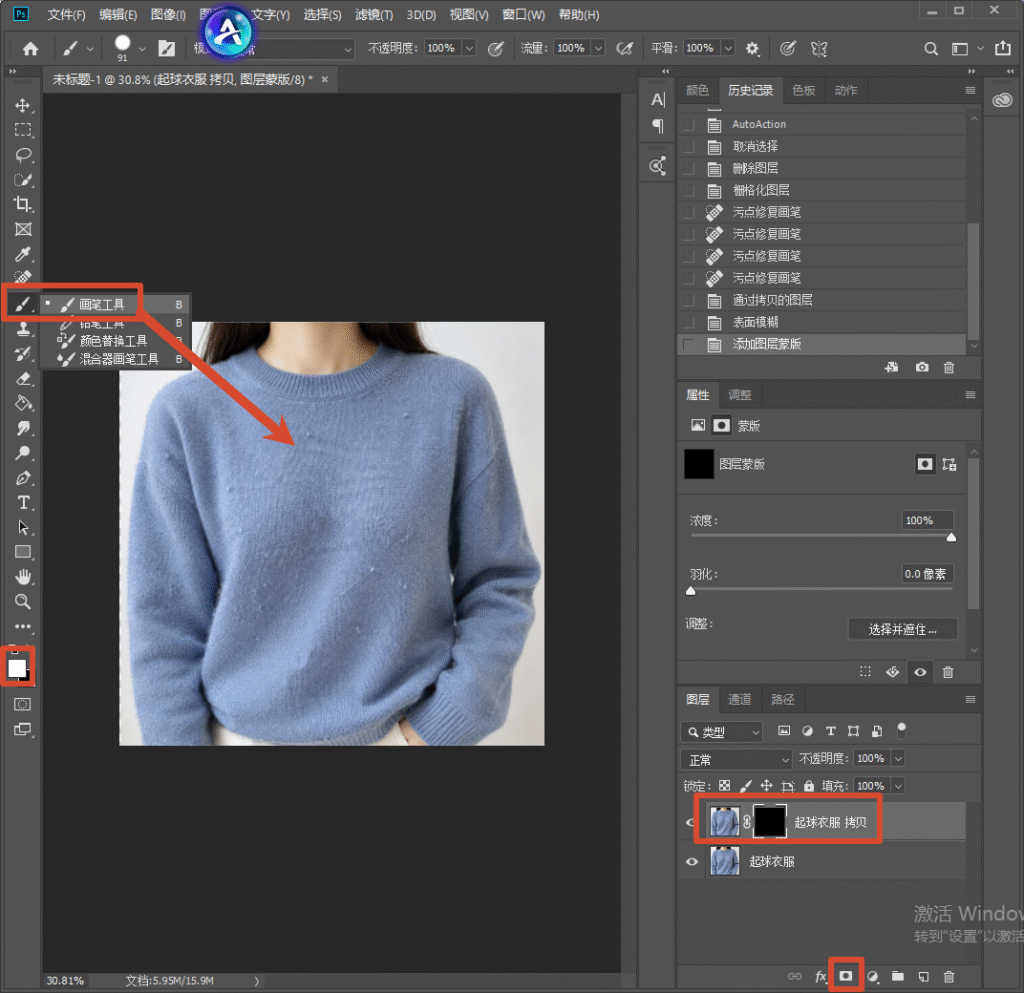The width and height of the screenshot is (1024, 993).
Task: Toggle visibility of 起球衣服 拷贝 layer
Action: coord(690,823)
